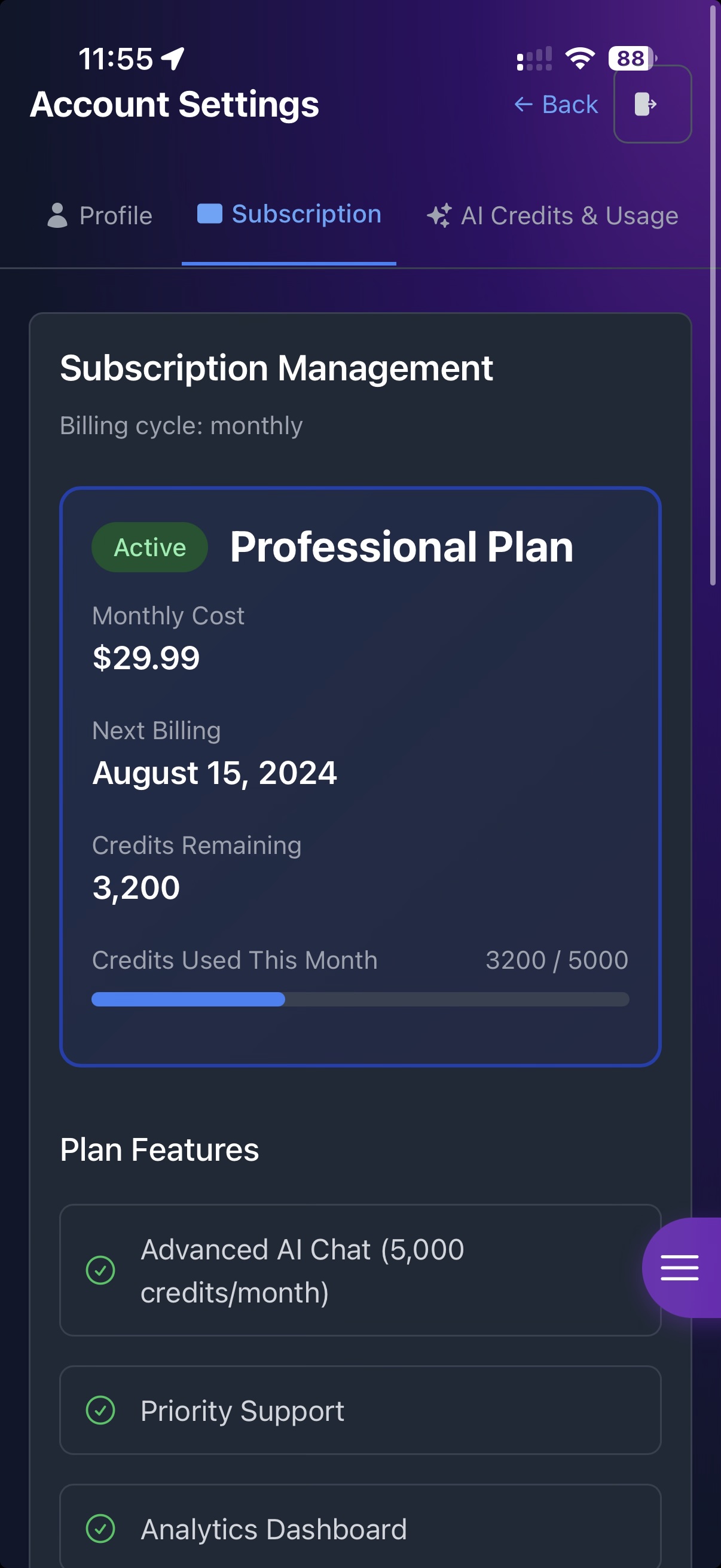Click the AI Credits sparkle icon

point(439,215)
